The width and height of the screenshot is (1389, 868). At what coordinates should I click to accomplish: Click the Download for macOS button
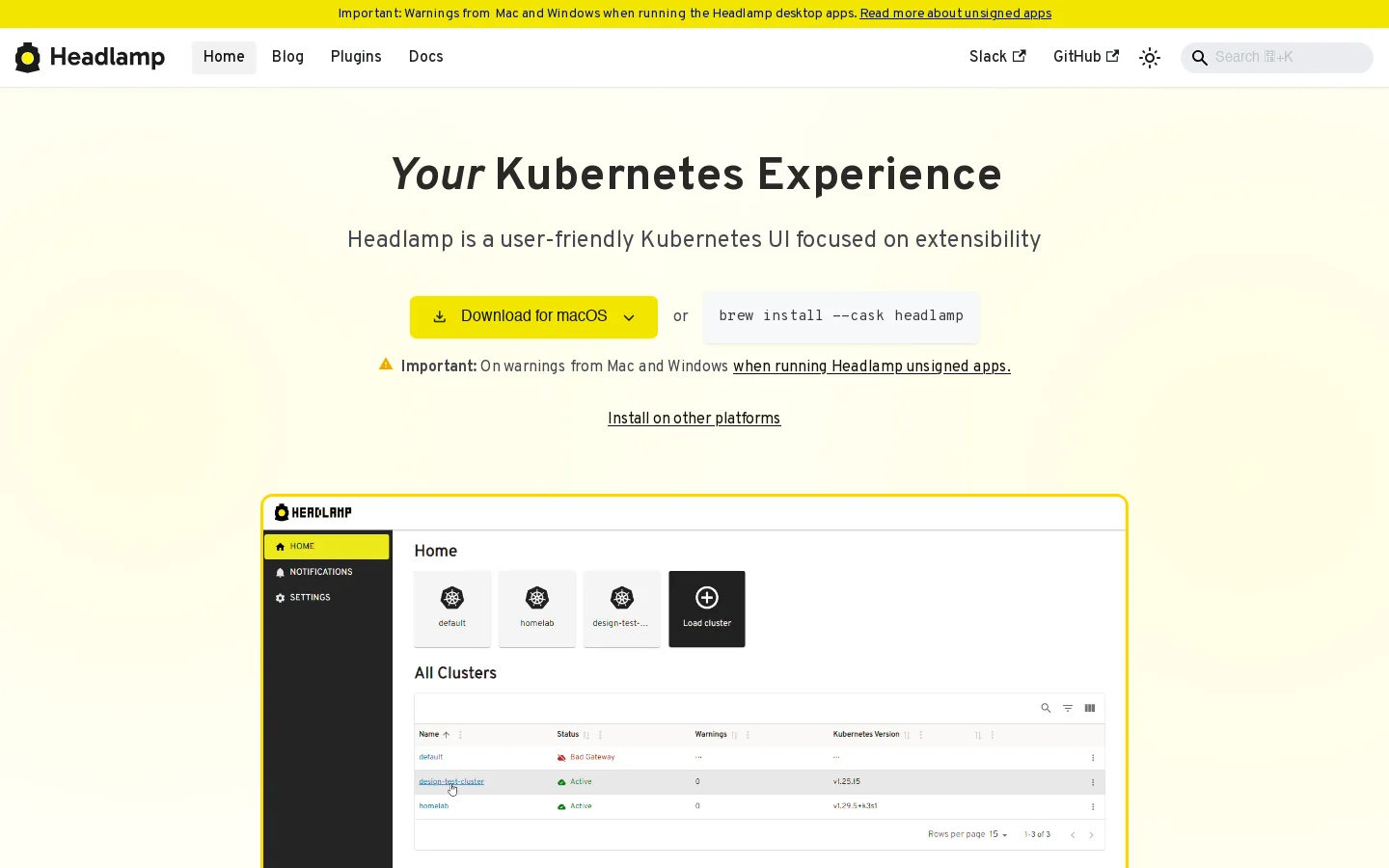point(533,317)
